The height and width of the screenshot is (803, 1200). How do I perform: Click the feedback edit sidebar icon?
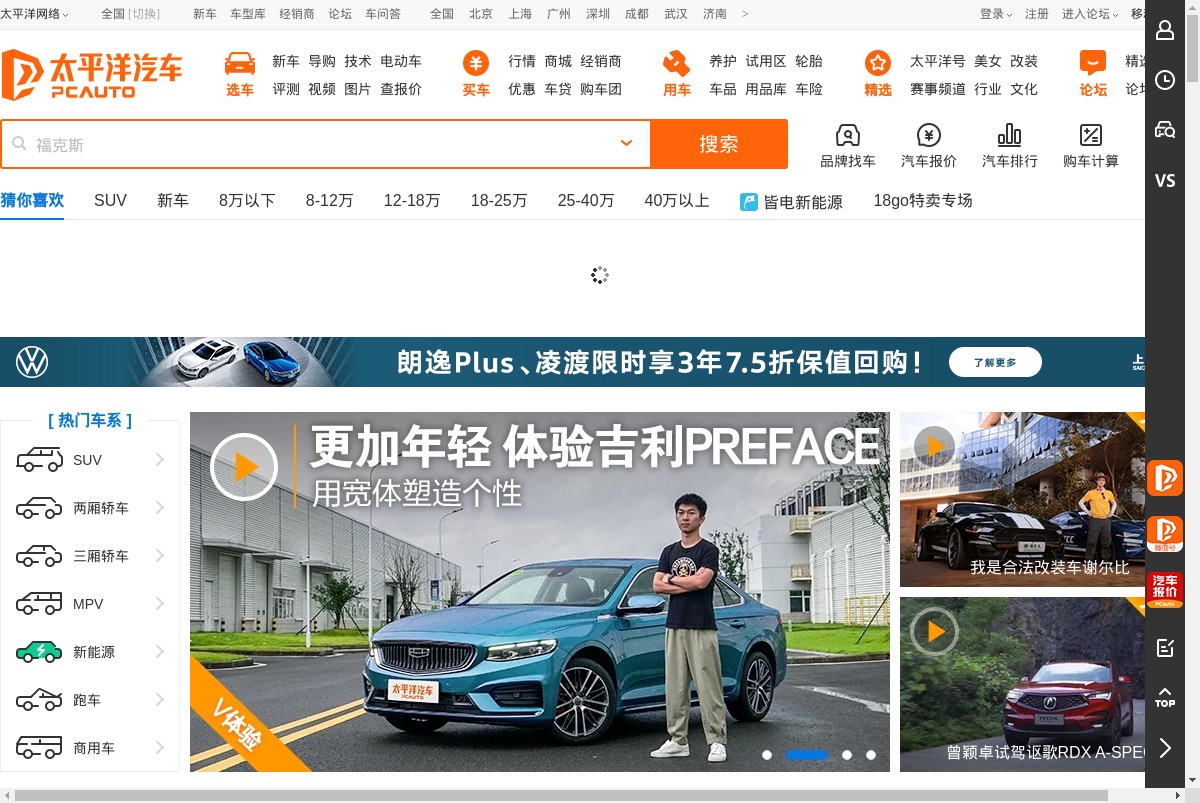1165,648
